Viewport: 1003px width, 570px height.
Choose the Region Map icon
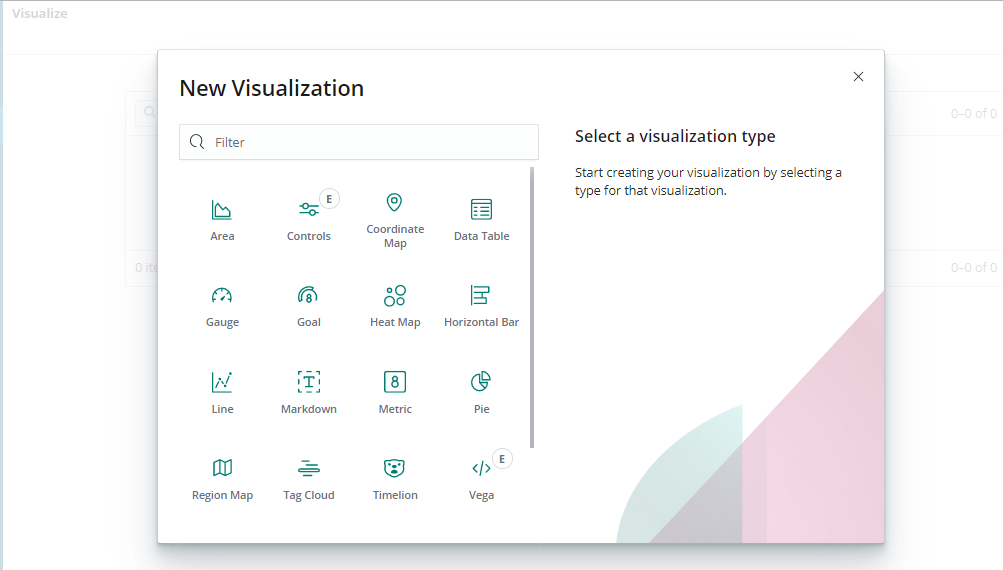point(222,468)
